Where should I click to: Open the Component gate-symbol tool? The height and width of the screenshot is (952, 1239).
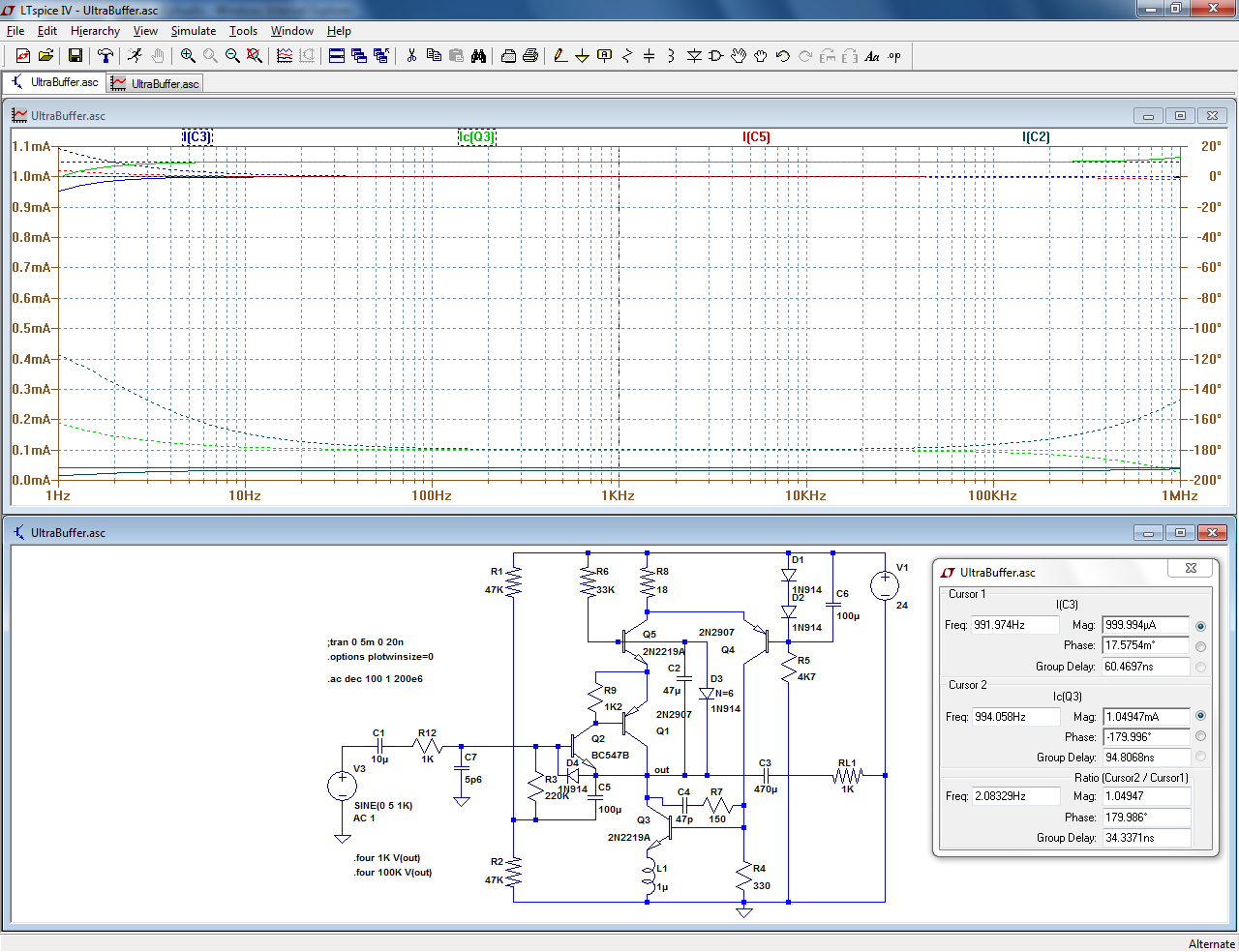[716, 56]
